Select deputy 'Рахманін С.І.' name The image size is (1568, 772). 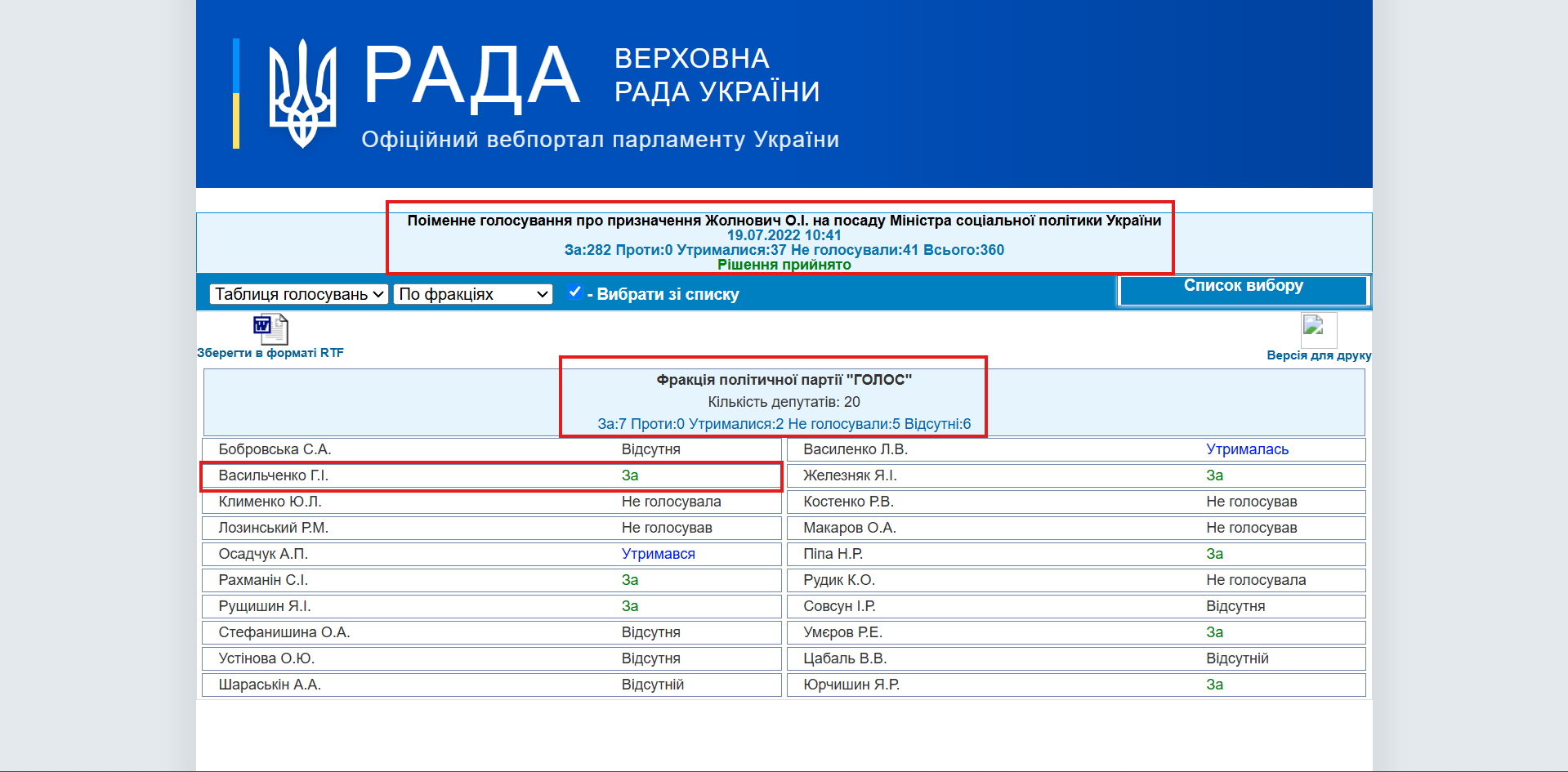point(263,580)
